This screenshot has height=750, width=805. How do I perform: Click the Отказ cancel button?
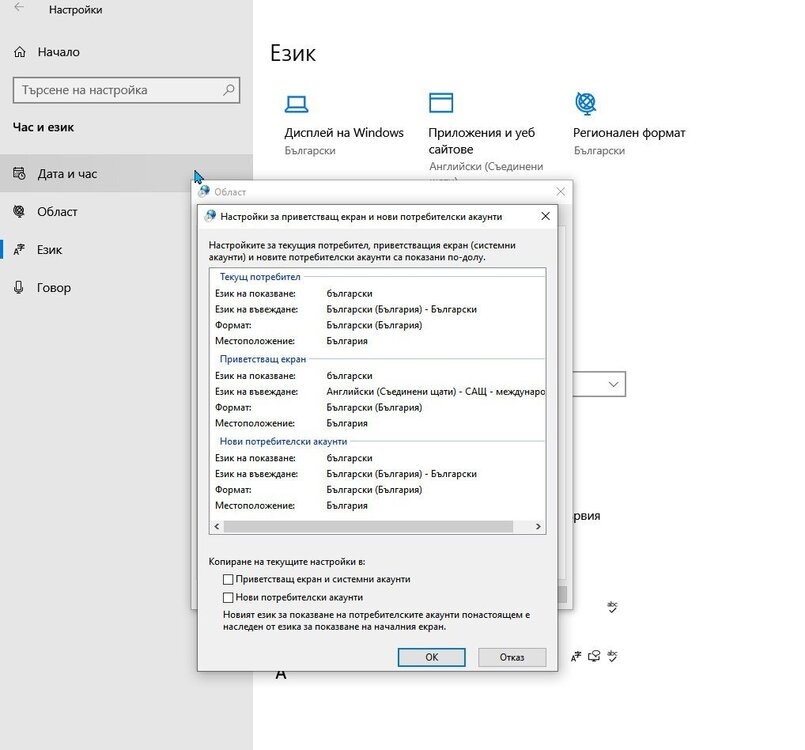tap(512, 657)
